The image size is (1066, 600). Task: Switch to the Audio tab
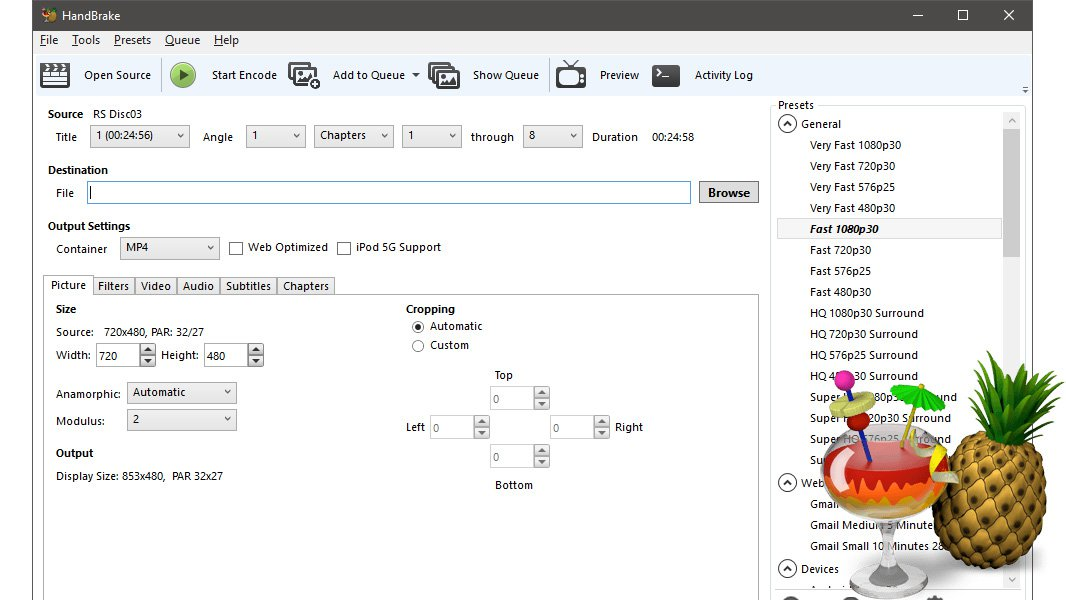(199, 286)
